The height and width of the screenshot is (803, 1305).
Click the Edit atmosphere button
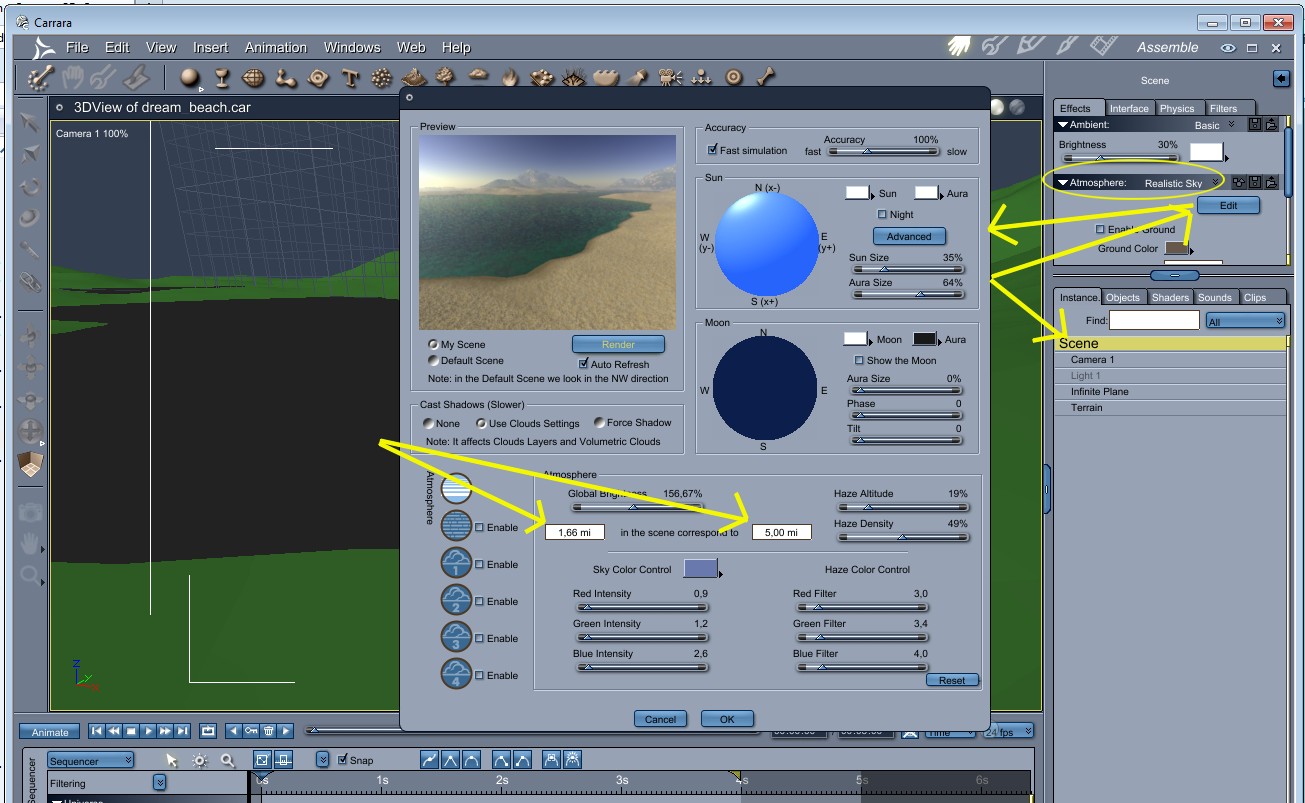click(x=1228, y=205)
